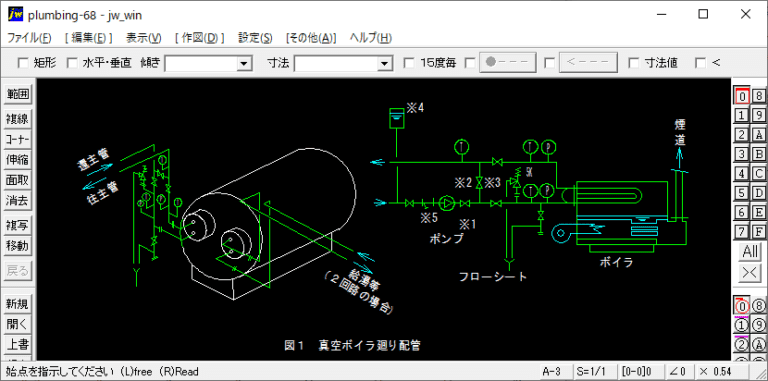Select circled layer group 9
This screenshot has width=768, height=381.
758,325
